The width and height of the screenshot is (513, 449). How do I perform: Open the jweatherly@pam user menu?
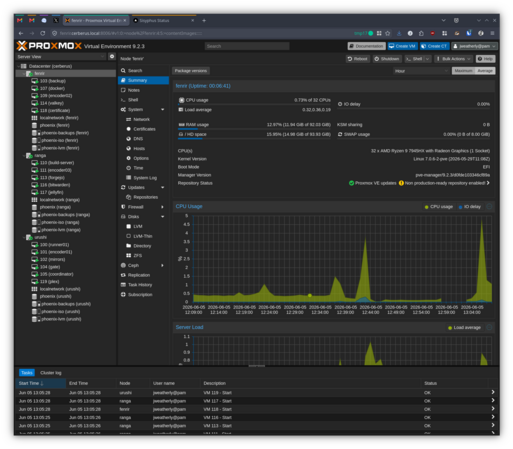pyautogui.click(x=475, y=46)
